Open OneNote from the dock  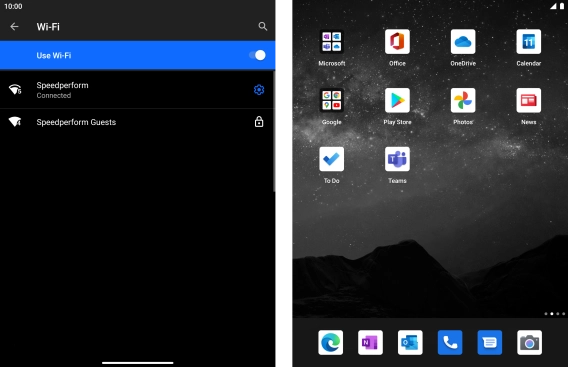(x=370, y=342)
